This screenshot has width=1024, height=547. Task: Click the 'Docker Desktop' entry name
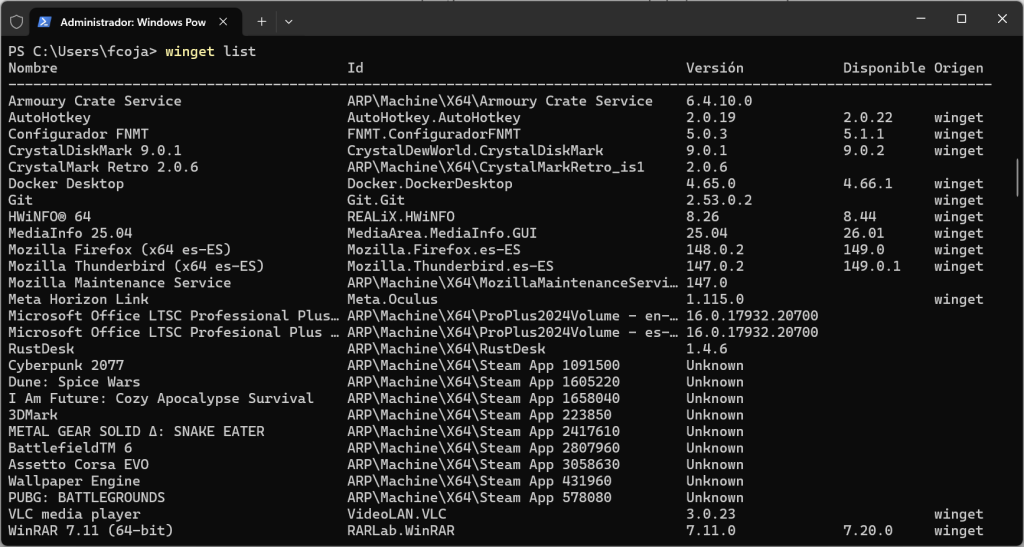pyautogui.click(x=66, y=184)
